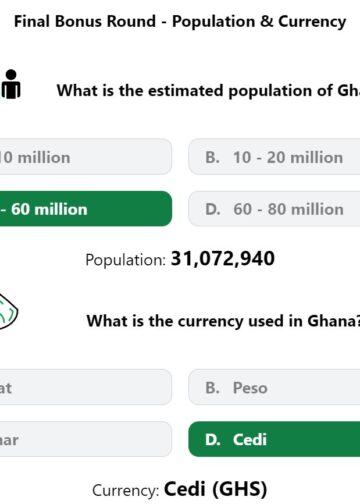Click the currency used in Ghana question
Viewport: 360px width, 504px height.
223,321
